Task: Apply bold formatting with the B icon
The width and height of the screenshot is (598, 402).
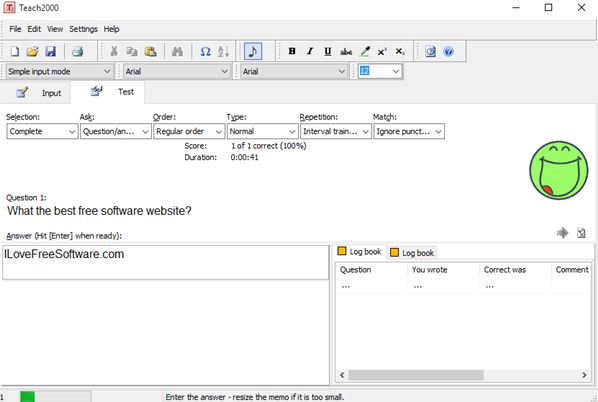Action: (292, 51)
